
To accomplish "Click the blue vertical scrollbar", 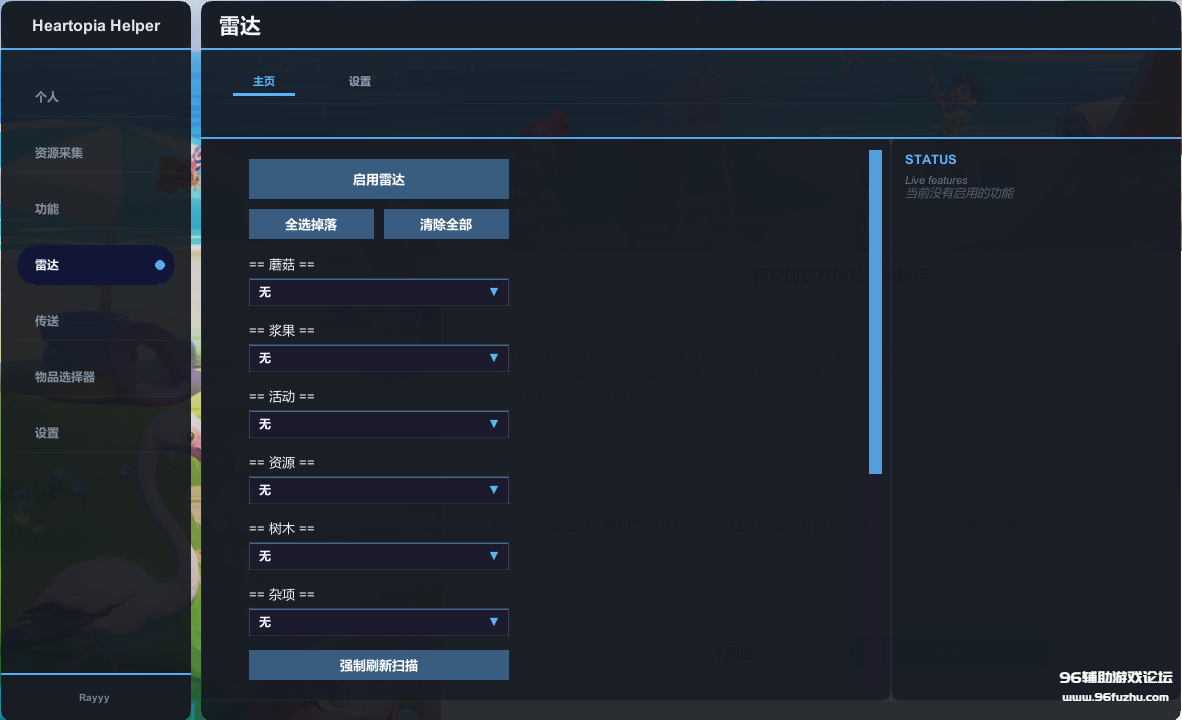I will [x=875, y=311].
